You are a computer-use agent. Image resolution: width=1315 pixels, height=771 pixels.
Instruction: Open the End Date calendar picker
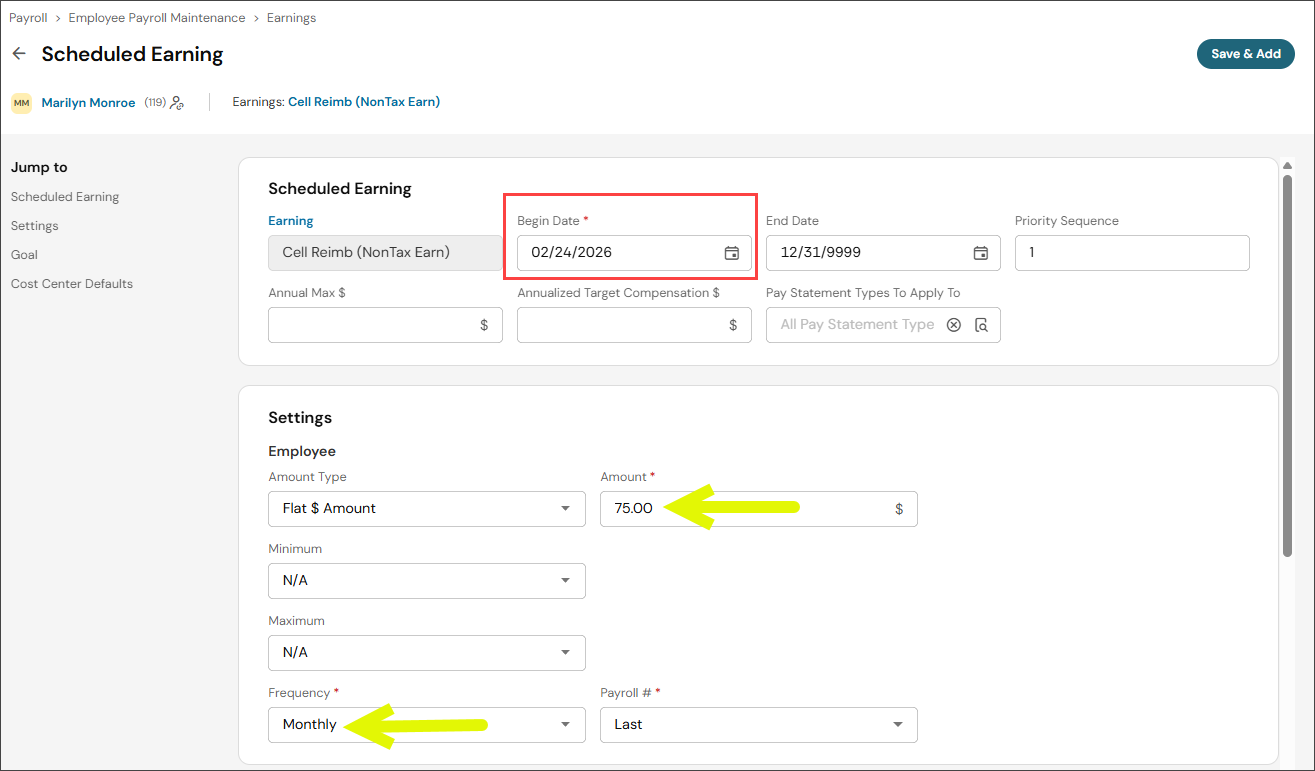click(981, 253)
